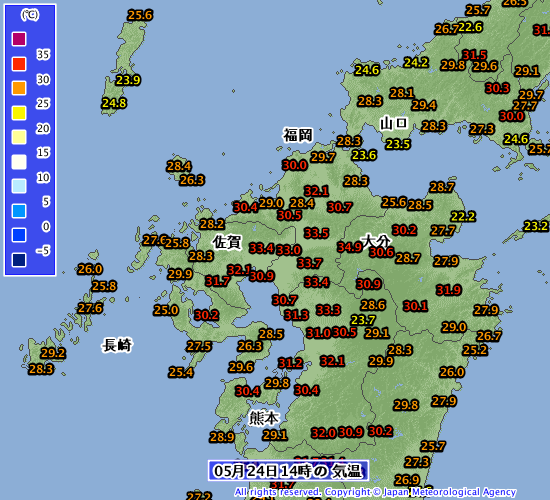550x500 pixels.
Task: Click the 山口 prefecture label
Action: click(x=394, y=123)
